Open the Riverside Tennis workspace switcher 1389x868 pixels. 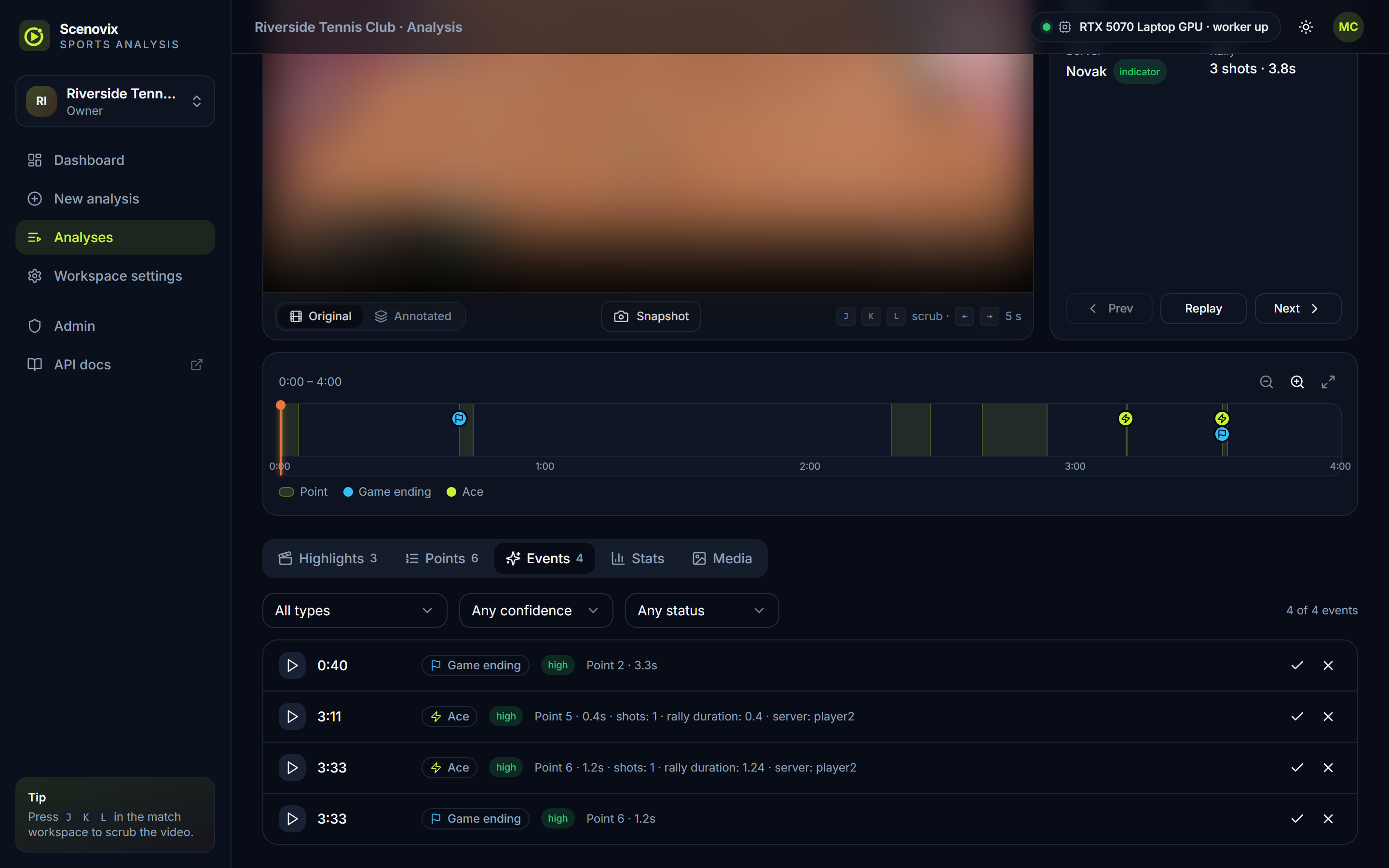click(x=115, y=101)
